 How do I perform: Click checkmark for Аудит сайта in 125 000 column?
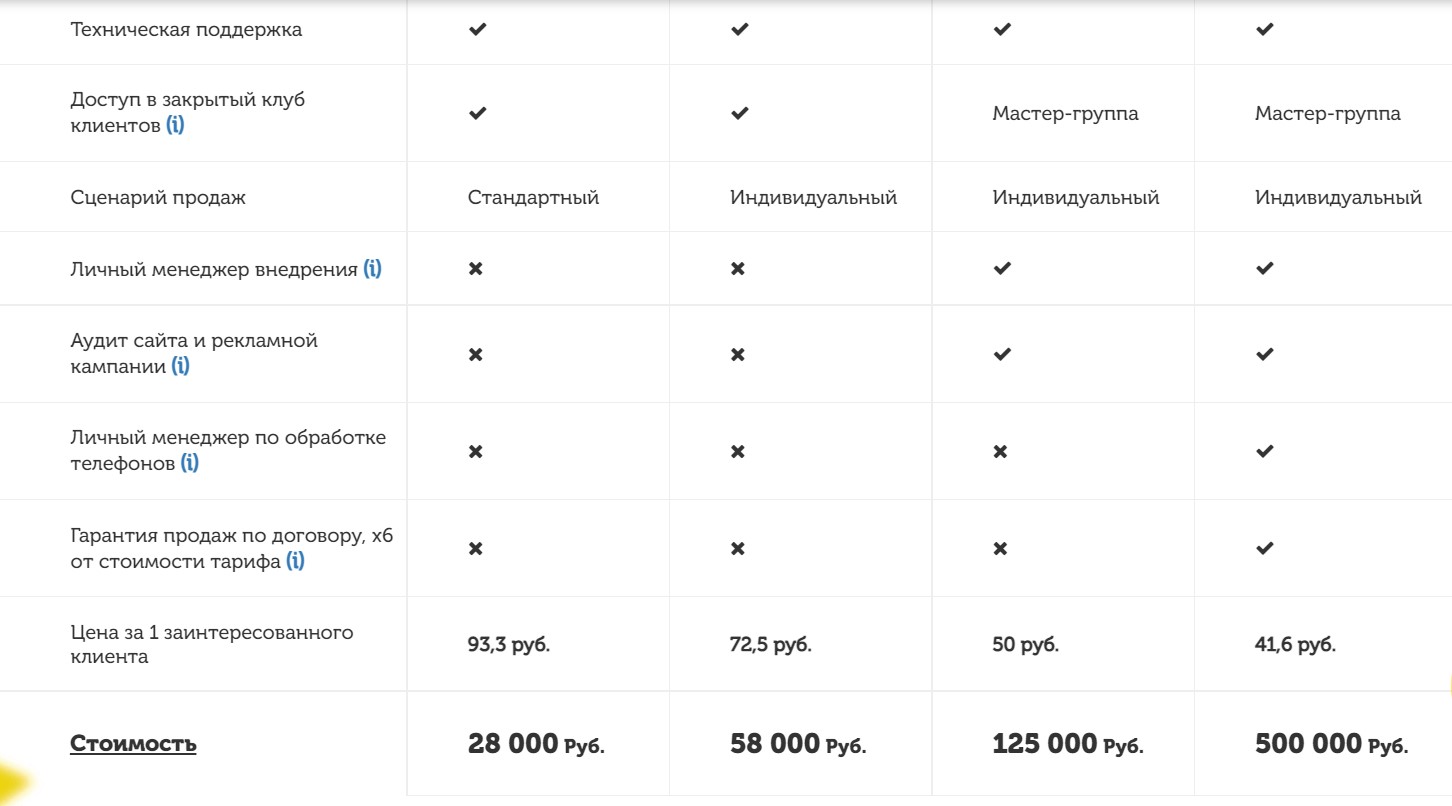pos(1002,354)
